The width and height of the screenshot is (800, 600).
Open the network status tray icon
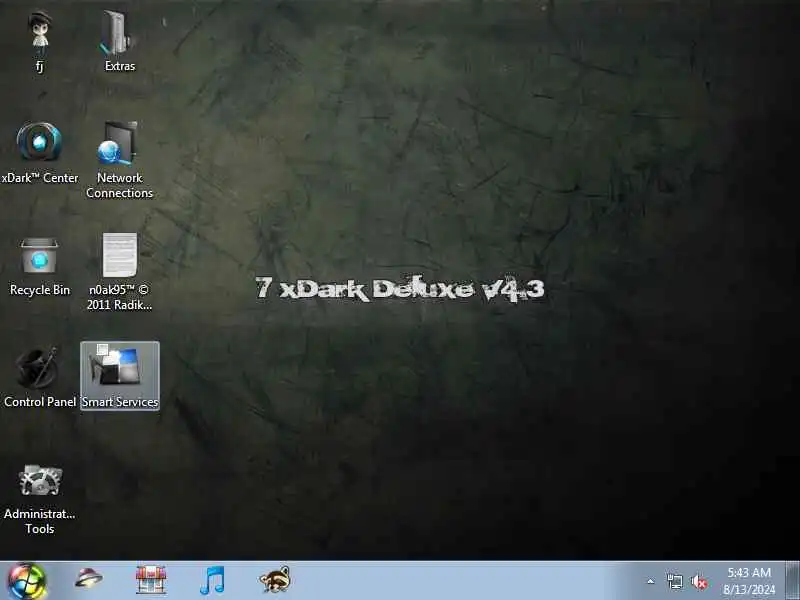674,581
